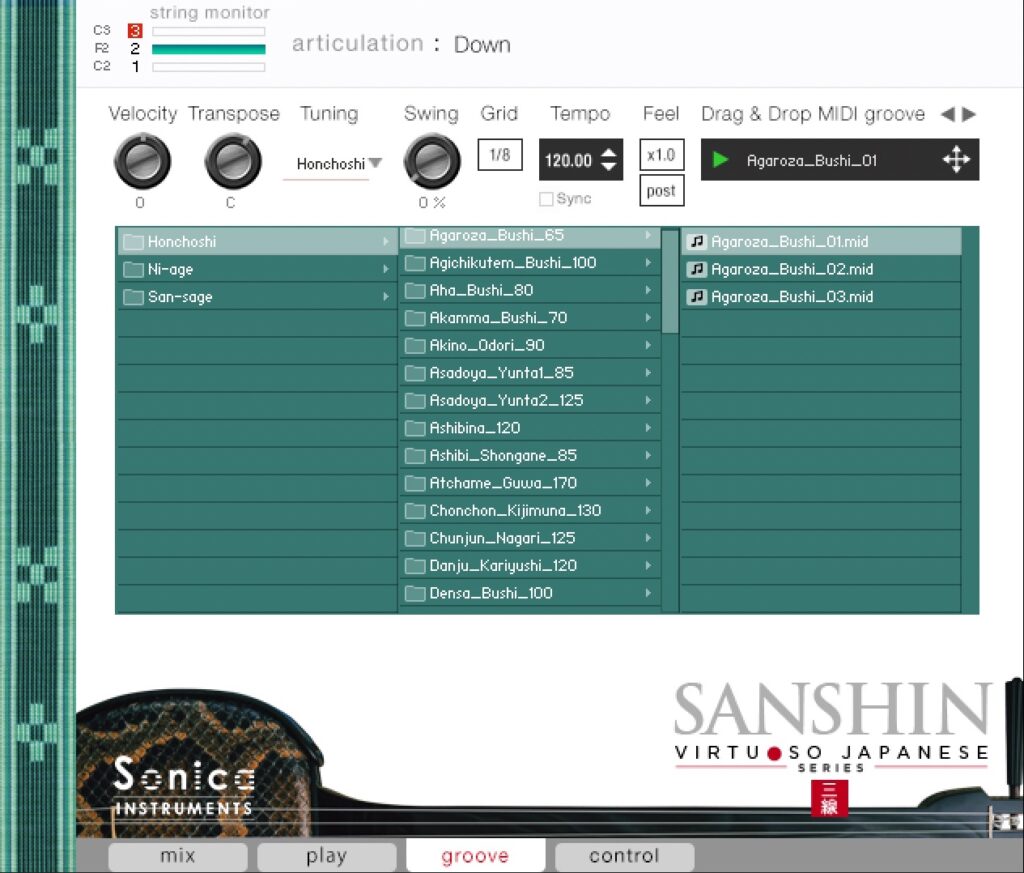Enable the Sync checkbox under Tempo
The height and width of the screenshot is (873, 1024).
point(546,199)
